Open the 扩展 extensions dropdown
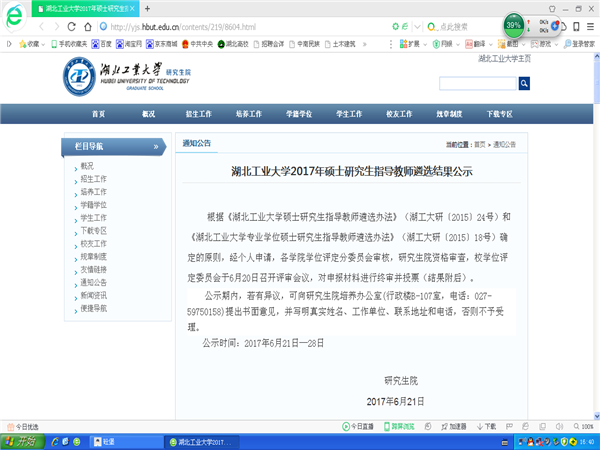This screenshot has height=450, width=600. (413, 44)
